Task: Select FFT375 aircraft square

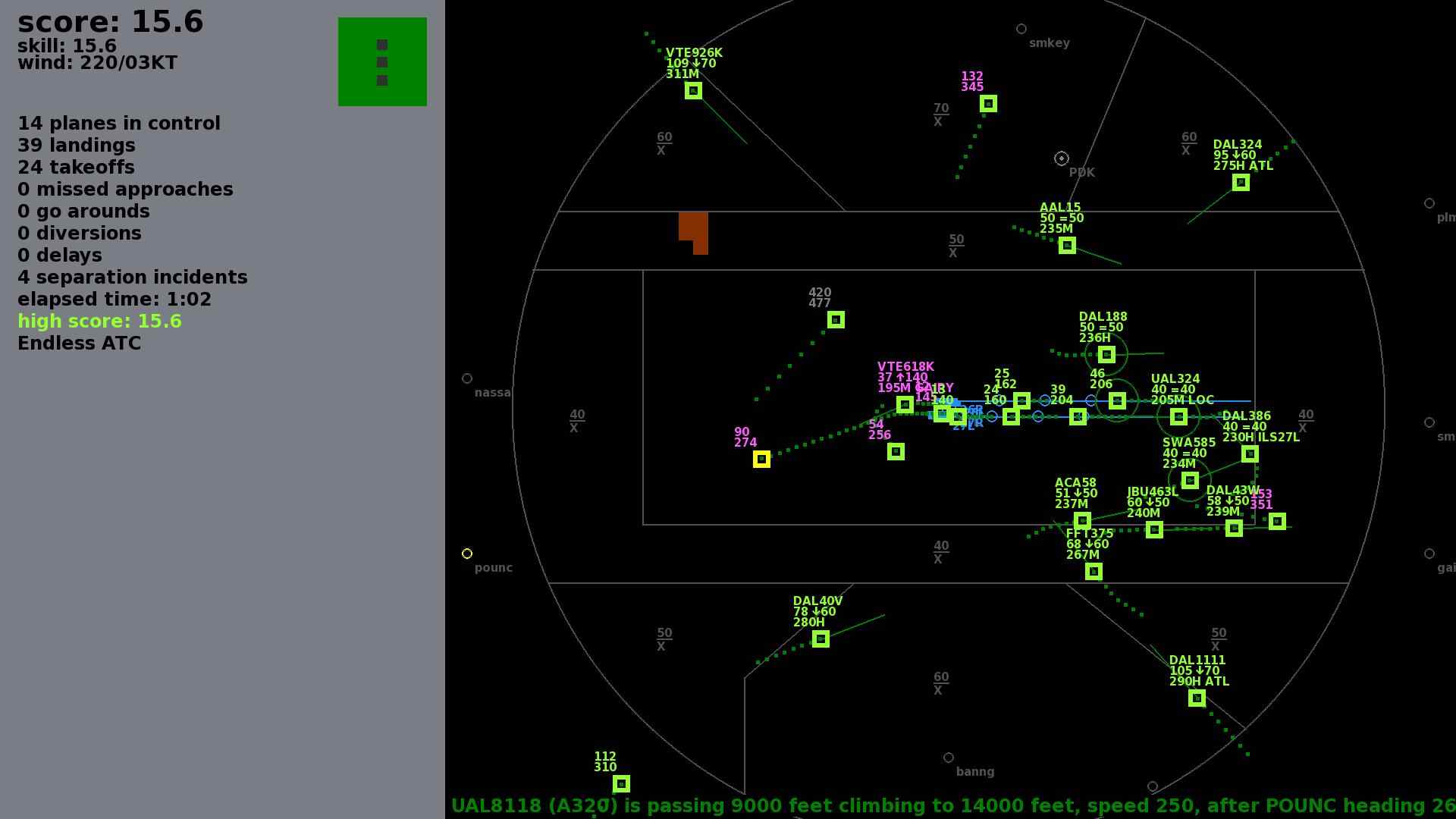Action: pos(1094,572)
